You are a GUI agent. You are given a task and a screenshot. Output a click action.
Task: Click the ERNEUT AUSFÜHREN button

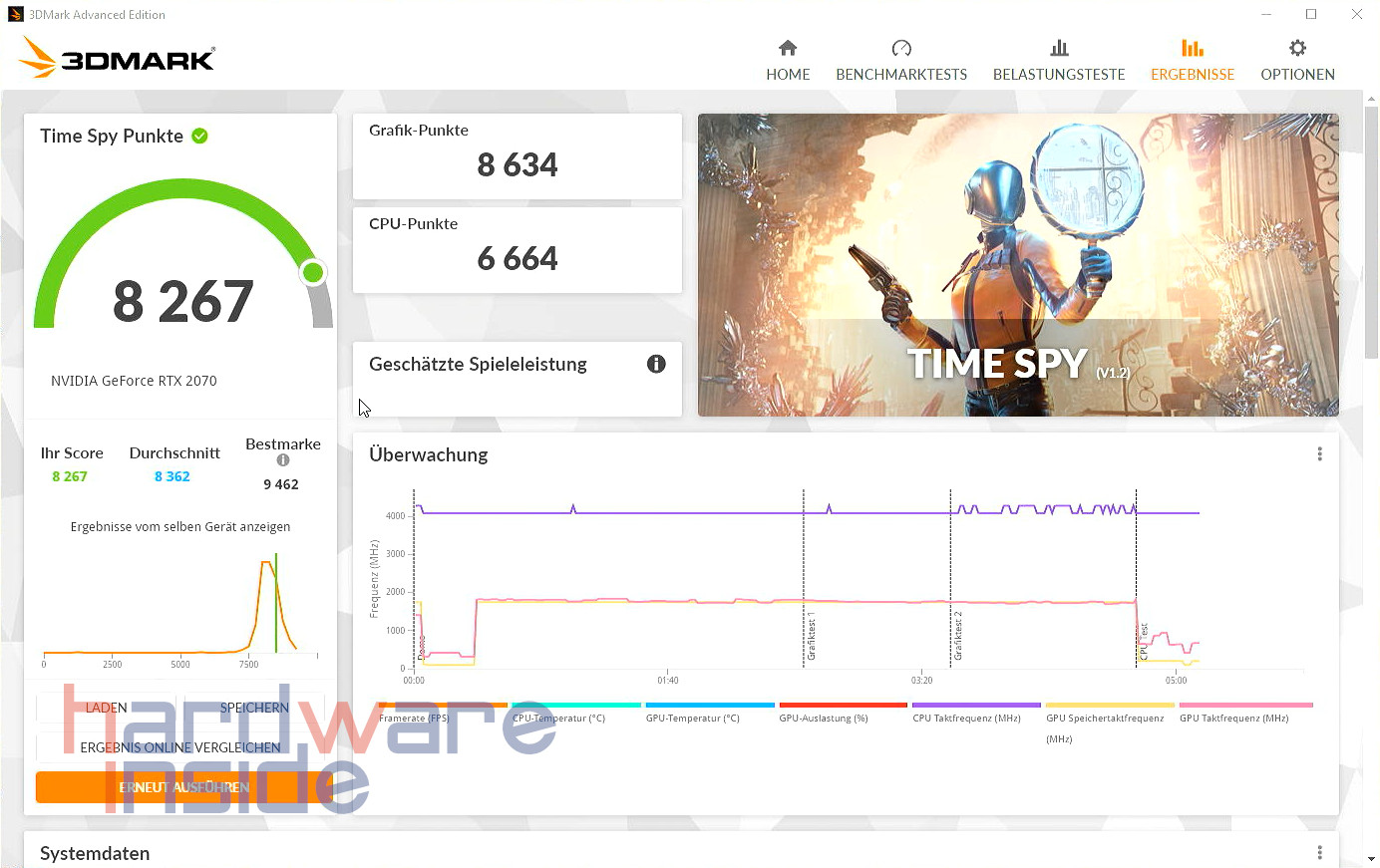tap(183, 787)
